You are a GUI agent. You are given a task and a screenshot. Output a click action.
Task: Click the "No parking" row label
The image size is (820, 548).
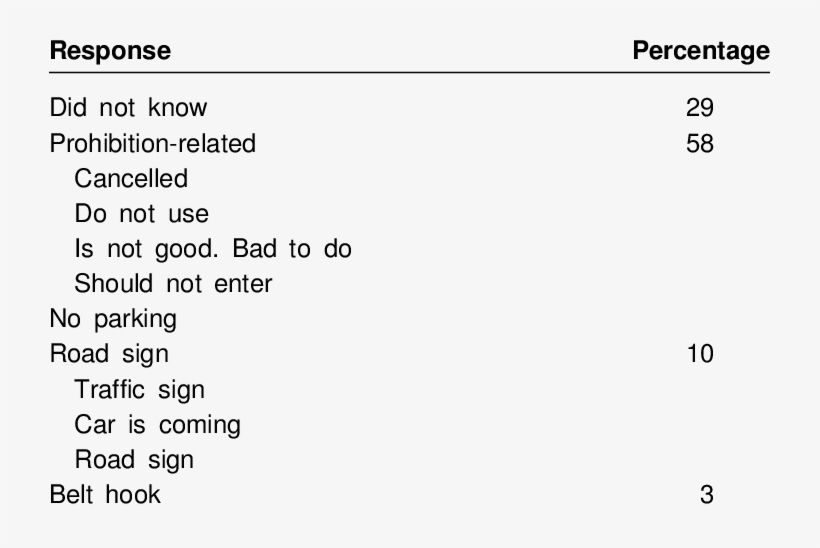113,319
